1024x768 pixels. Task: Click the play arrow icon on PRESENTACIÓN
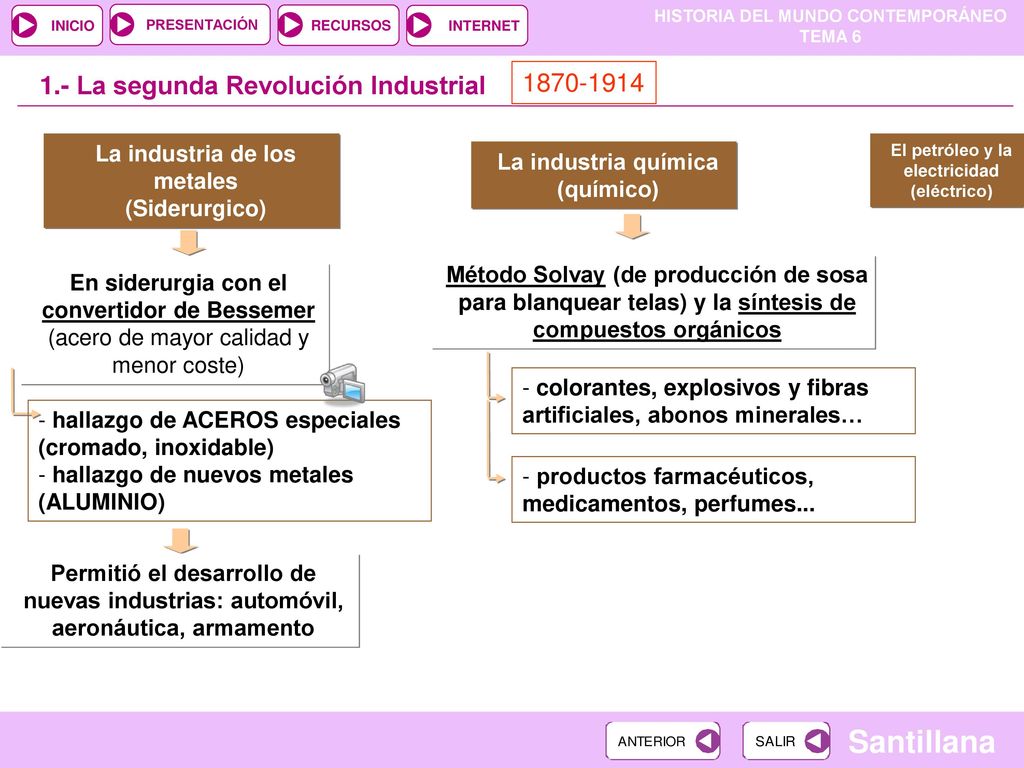pyautogui.click(x=122, y=25)
